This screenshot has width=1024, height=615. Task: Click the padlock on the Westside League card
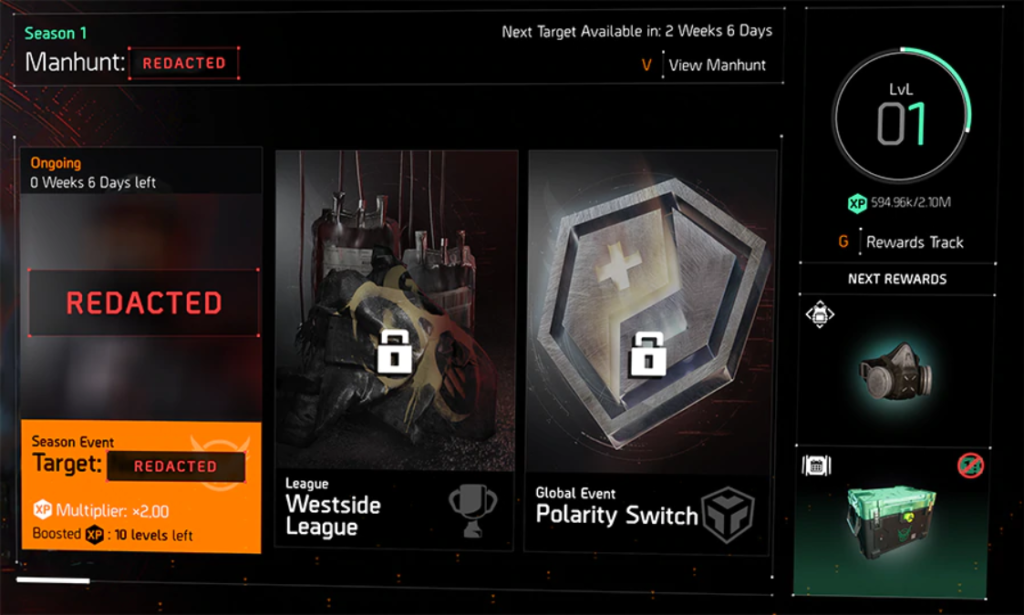pyautogui.click(x=394, y=353)
